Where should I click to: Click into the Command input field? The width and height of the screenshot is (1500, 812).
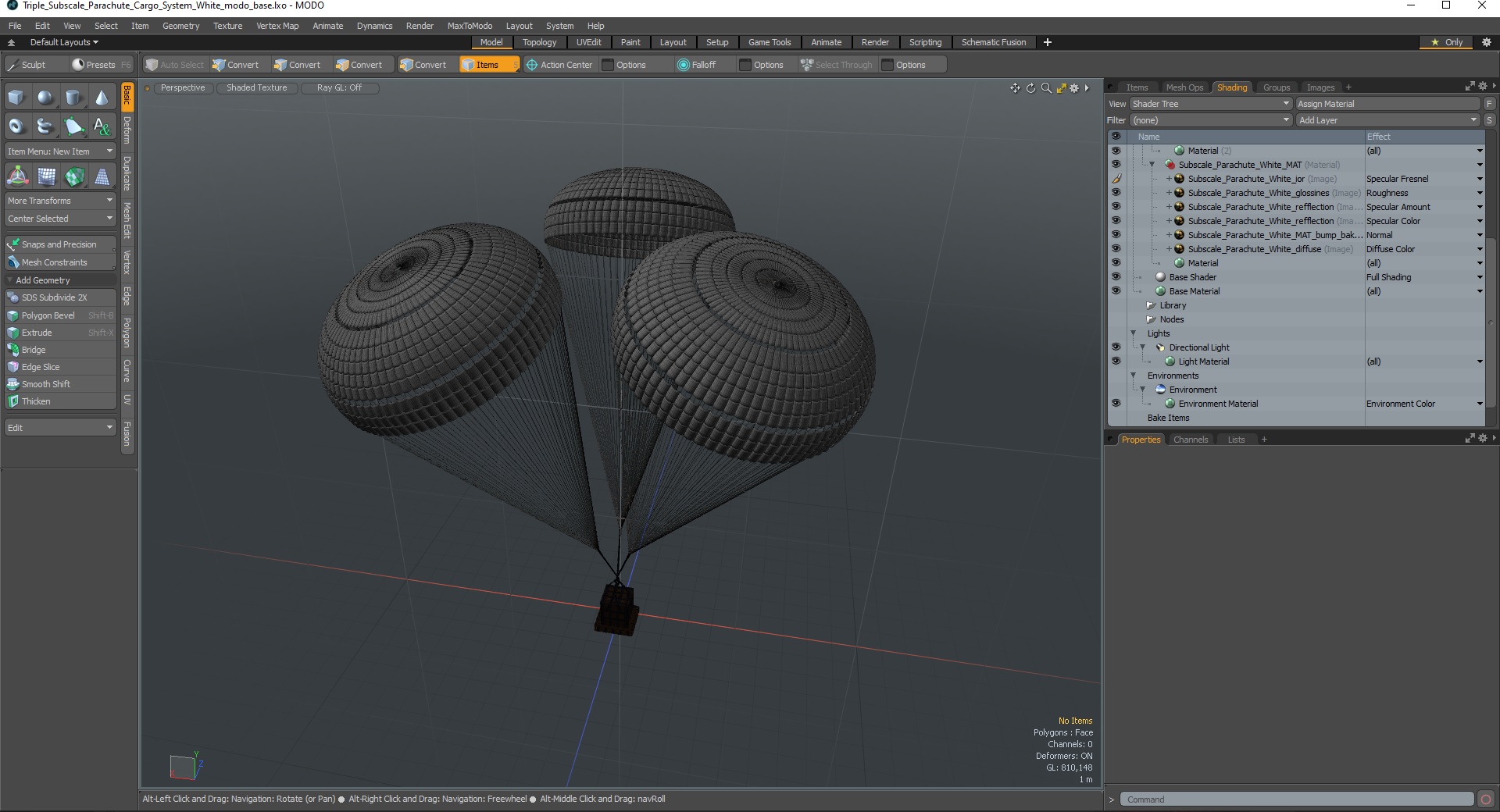pyautogui.click(x=1297, y=800)
